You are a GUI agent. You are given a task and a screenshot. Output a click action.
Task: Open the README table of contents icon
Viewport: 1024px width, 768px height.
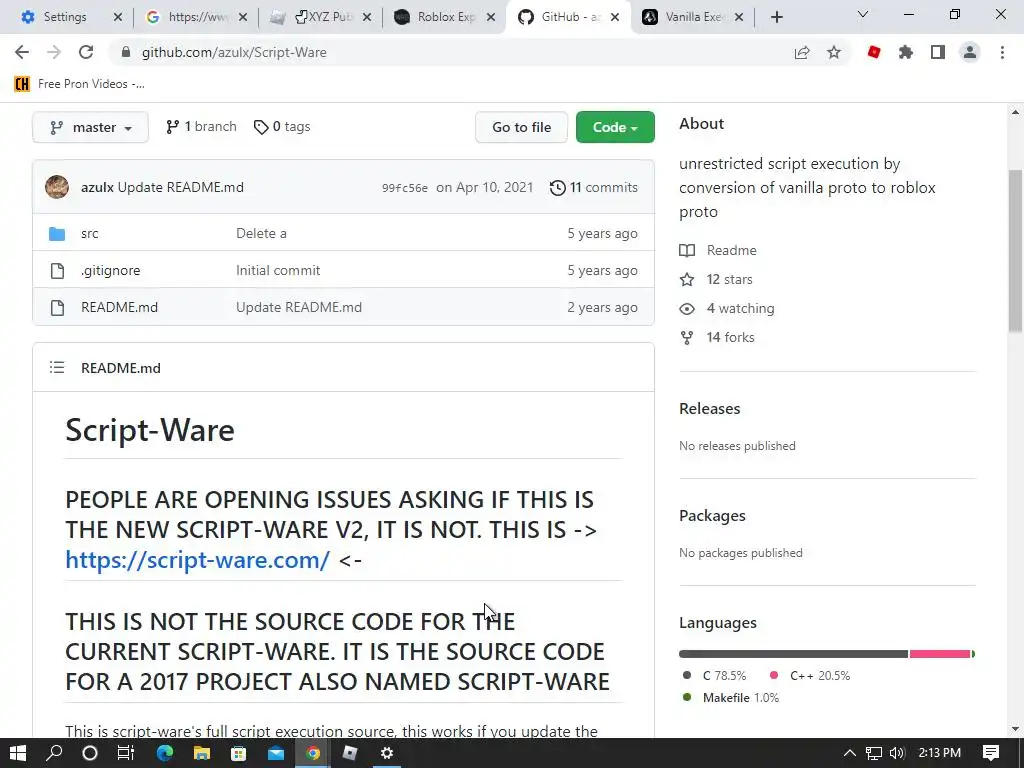tap(57, 368)
